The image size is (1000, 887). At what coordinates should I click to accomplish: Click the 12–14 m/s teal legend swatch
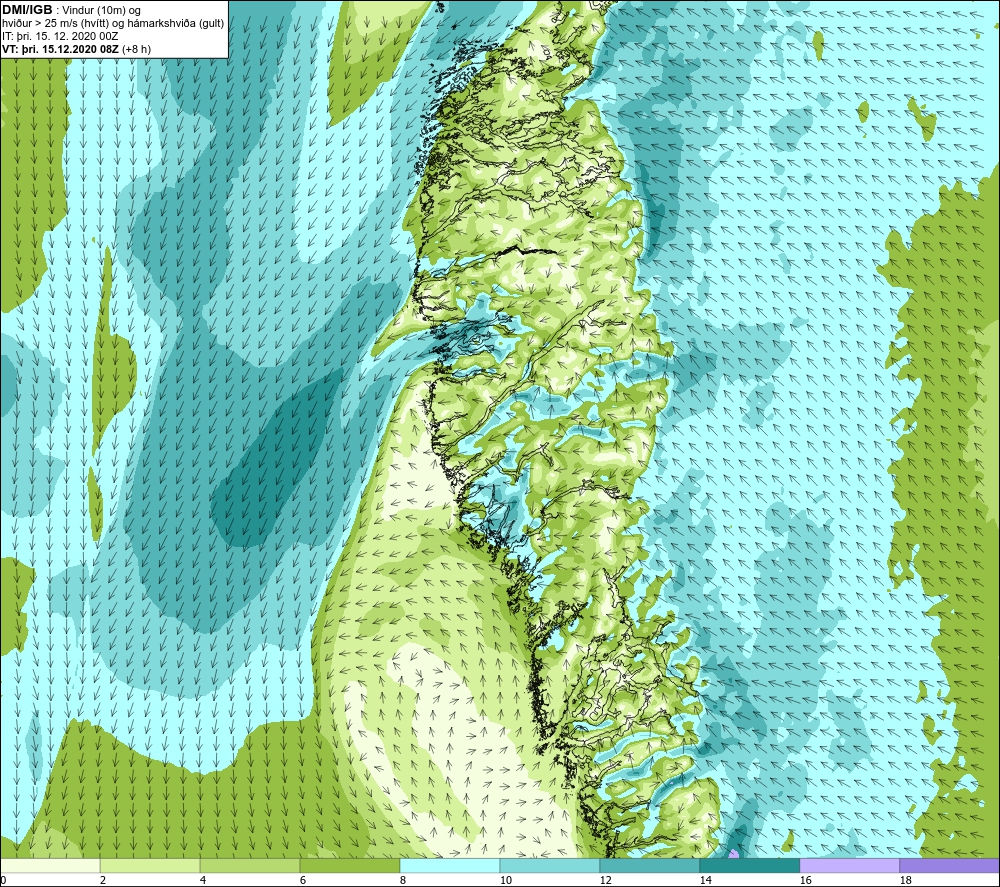point(649,866)
